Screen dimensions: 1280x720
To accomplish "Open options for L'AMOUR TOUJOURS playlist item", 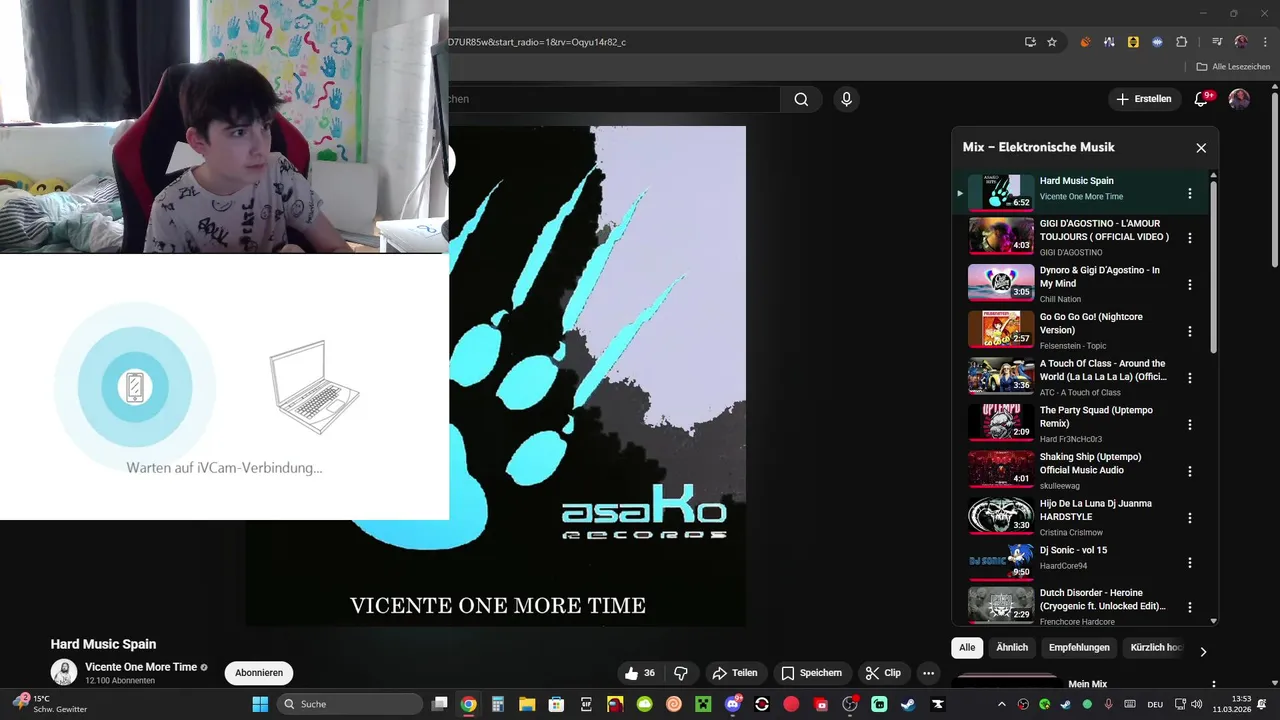I will click(1190, 238).
